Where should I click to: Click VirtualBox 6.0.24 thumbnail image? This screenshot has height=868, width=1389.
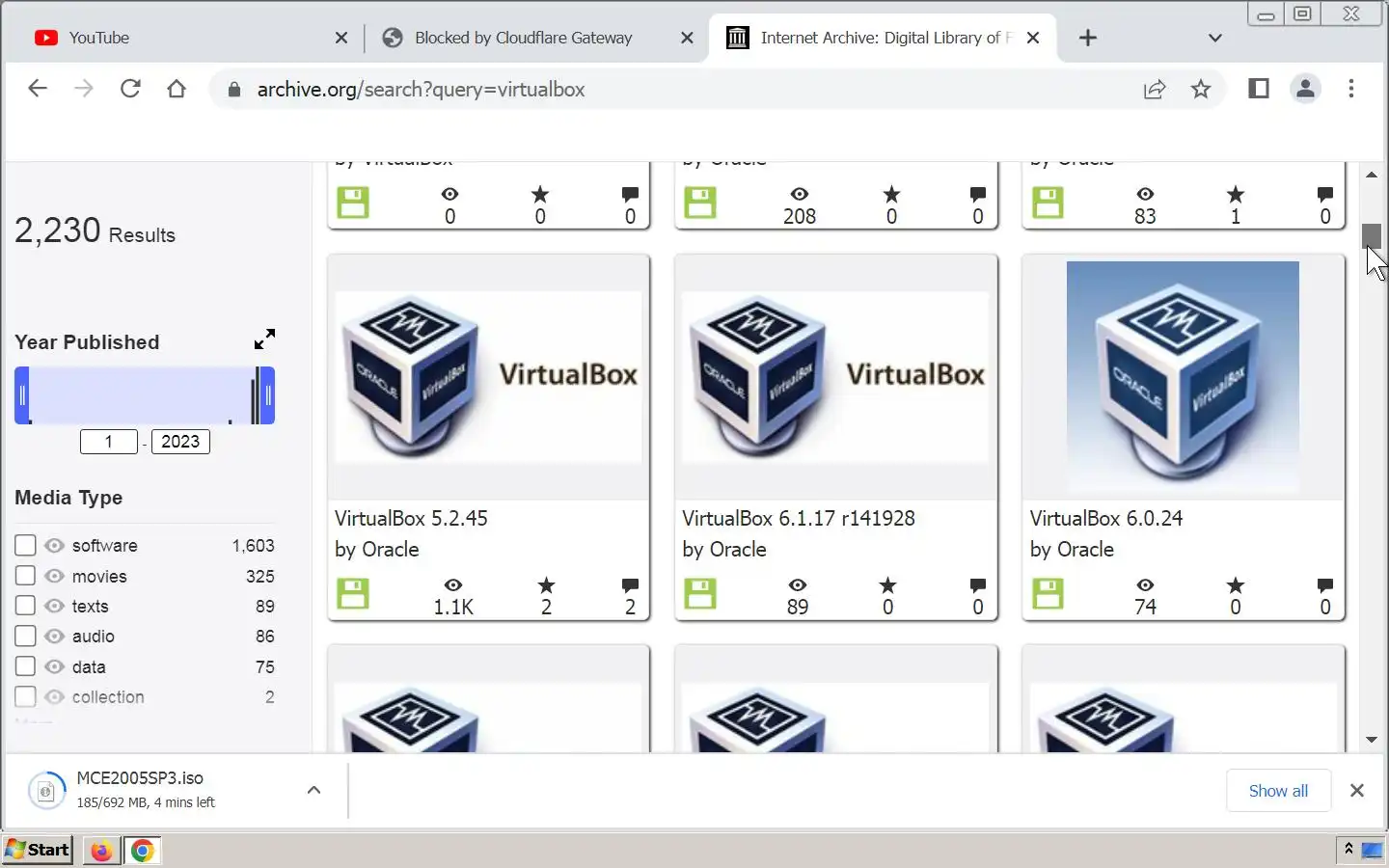1183,377
